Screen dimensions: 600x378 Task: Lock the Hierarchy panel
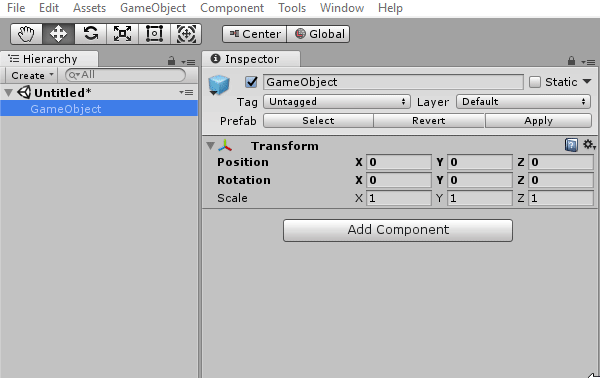point(171,61)
